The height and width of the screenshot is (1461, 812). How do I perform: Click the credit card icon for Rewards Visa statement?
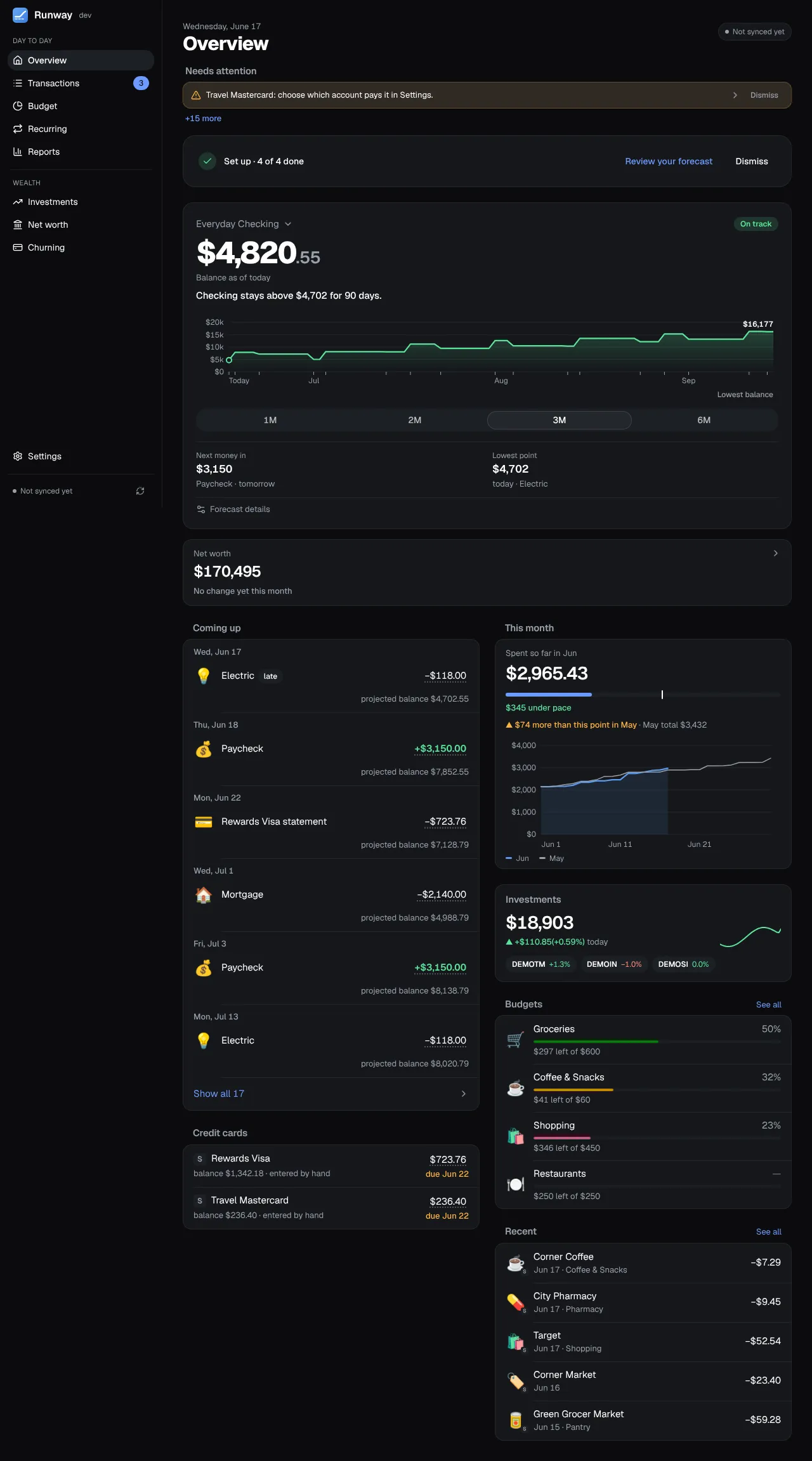(204, 822)
